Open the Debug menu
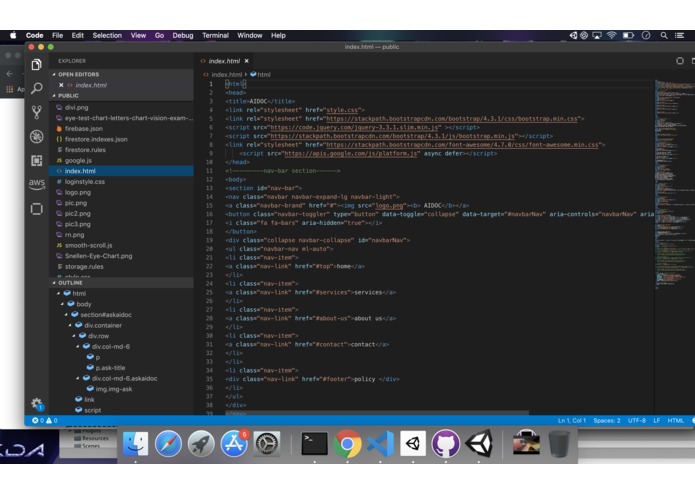The width and height of the screenshot is (695, 494). 183,35
